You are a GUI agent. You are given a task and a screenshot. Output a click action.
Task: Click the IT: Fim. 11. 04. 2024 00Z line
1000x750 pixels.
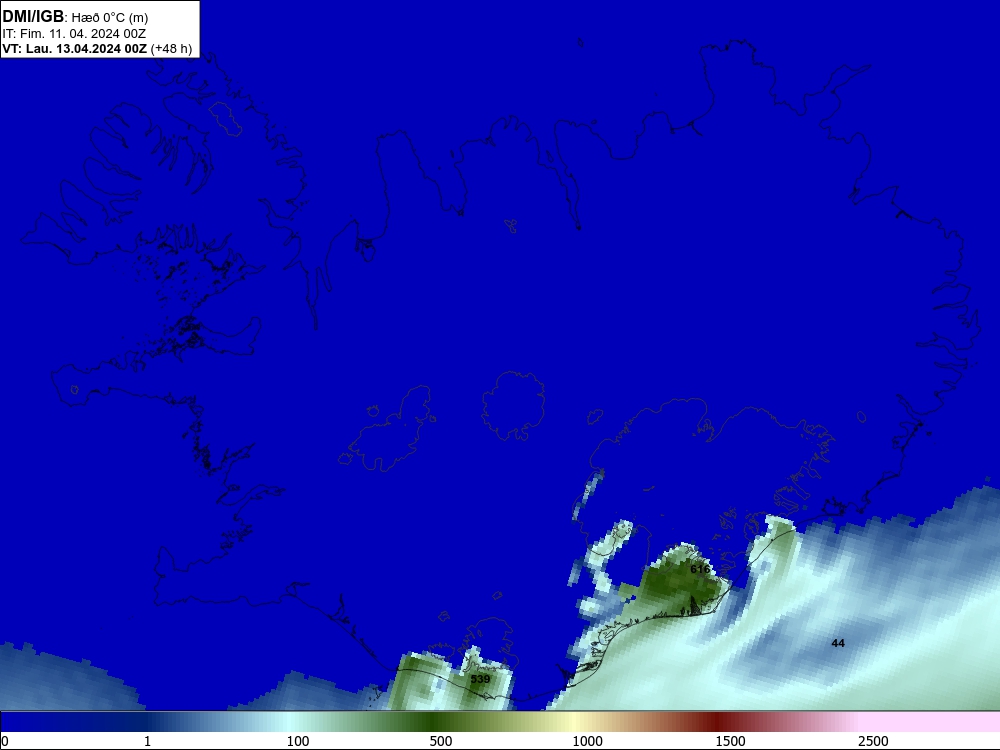[74, 34]
